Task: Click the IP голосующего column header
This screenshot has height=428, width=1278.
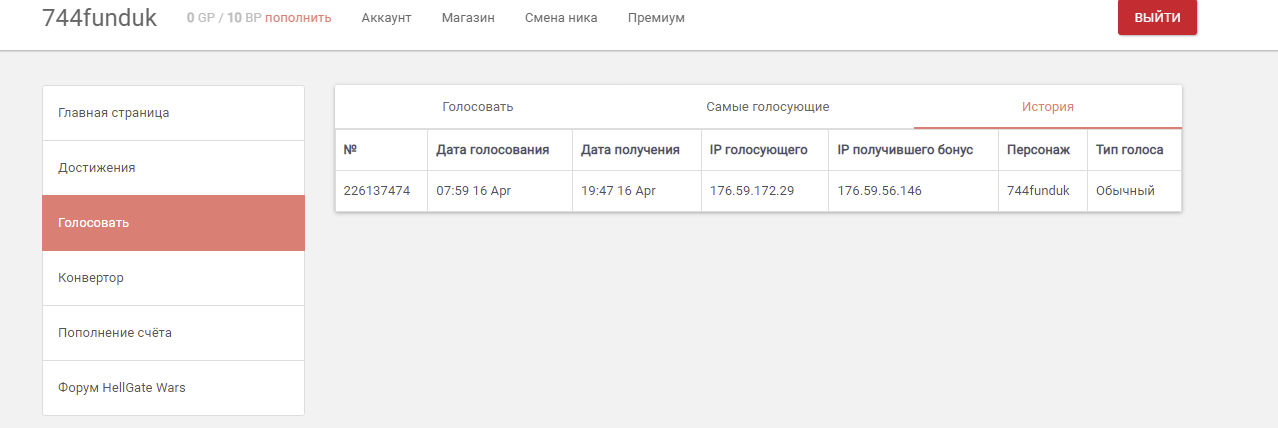Action: (759, 150)
